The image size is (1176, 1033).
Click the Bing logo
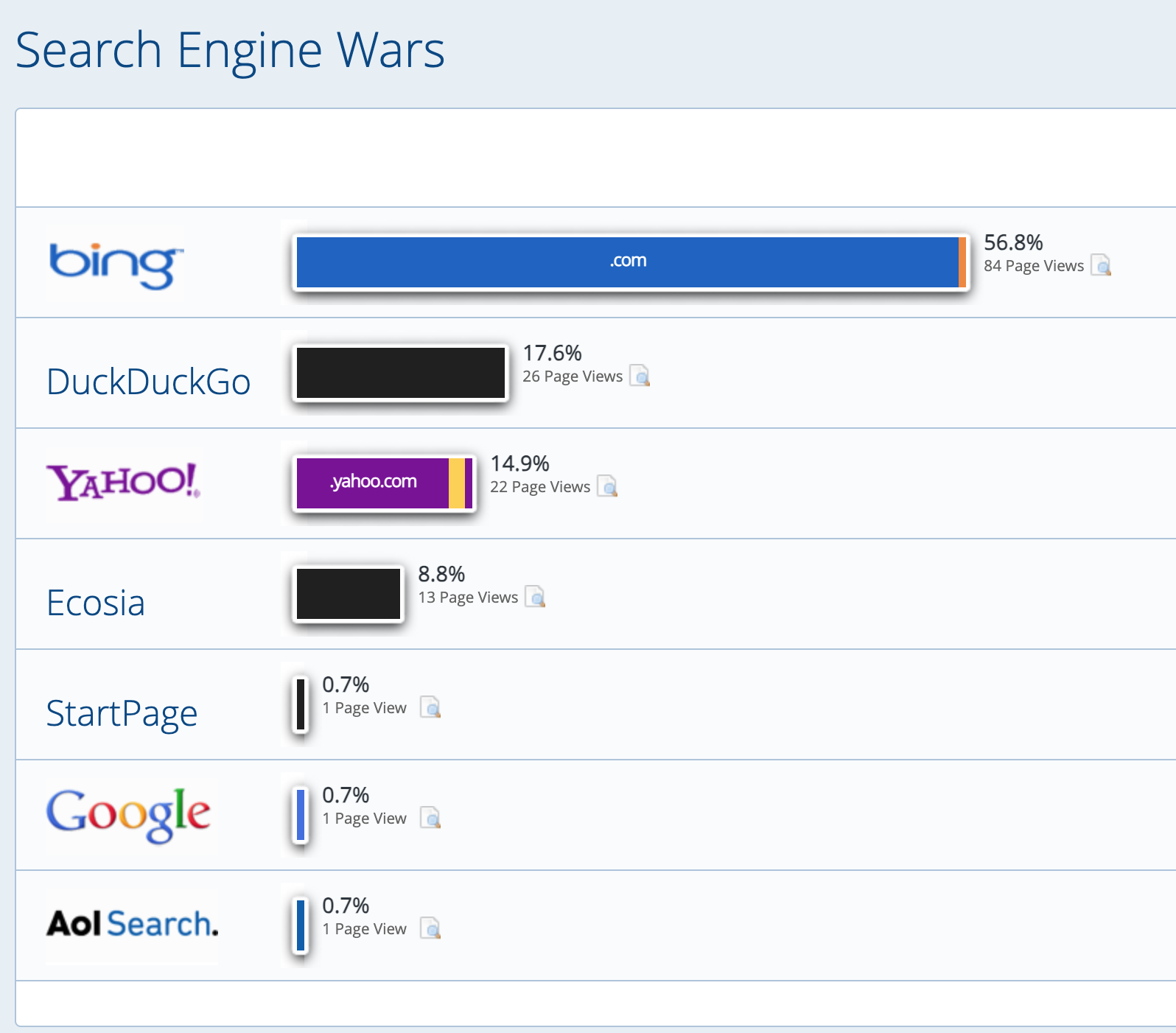[x=116, y=265]
